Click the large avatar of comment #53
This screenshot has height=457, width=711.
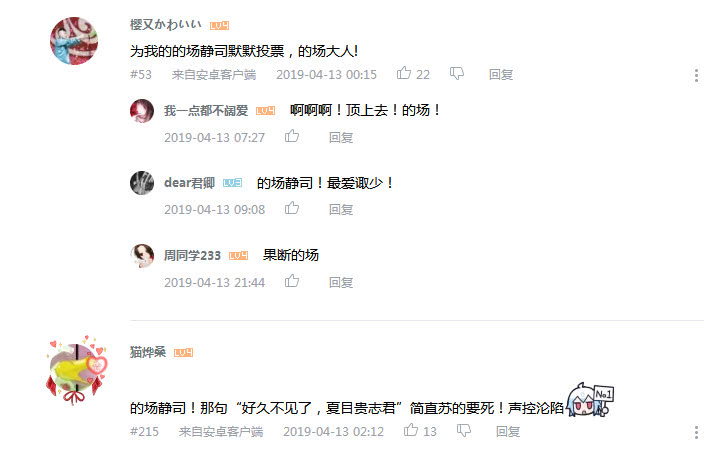point(74,41)
